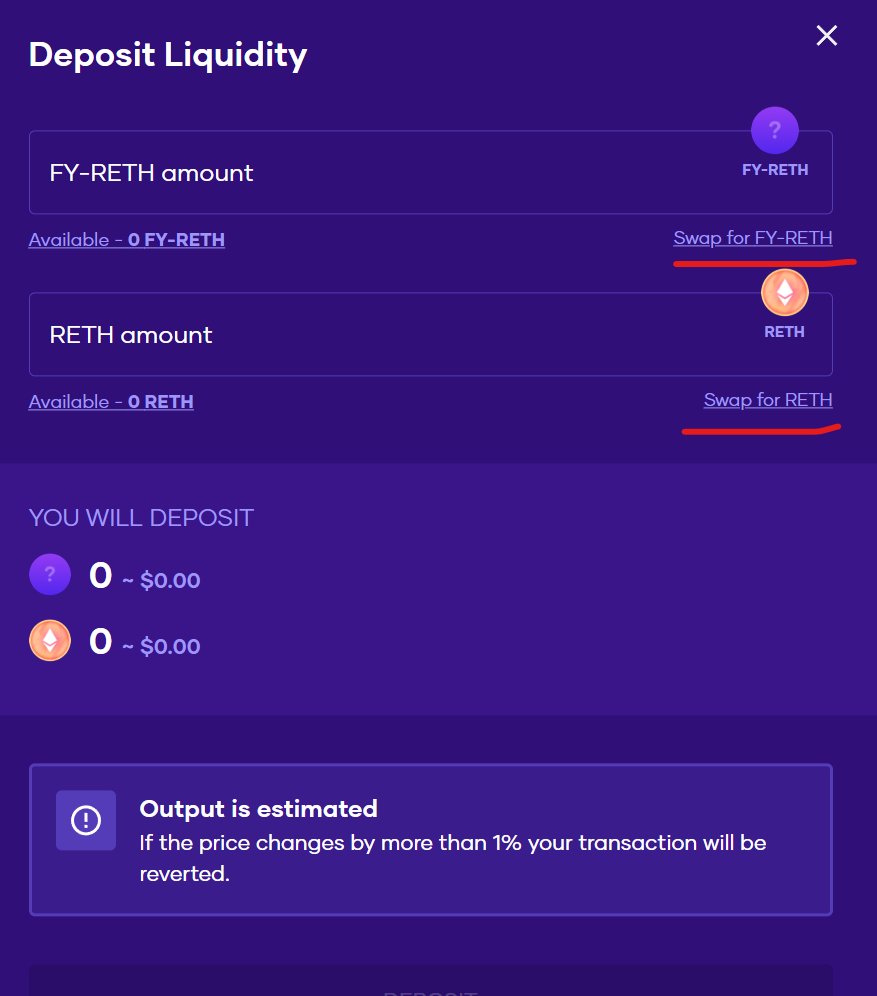The width and height of the screenshot is (877, 996).
Task: Click the FY-RETH amount input field
Action: [x=431, y=172]
